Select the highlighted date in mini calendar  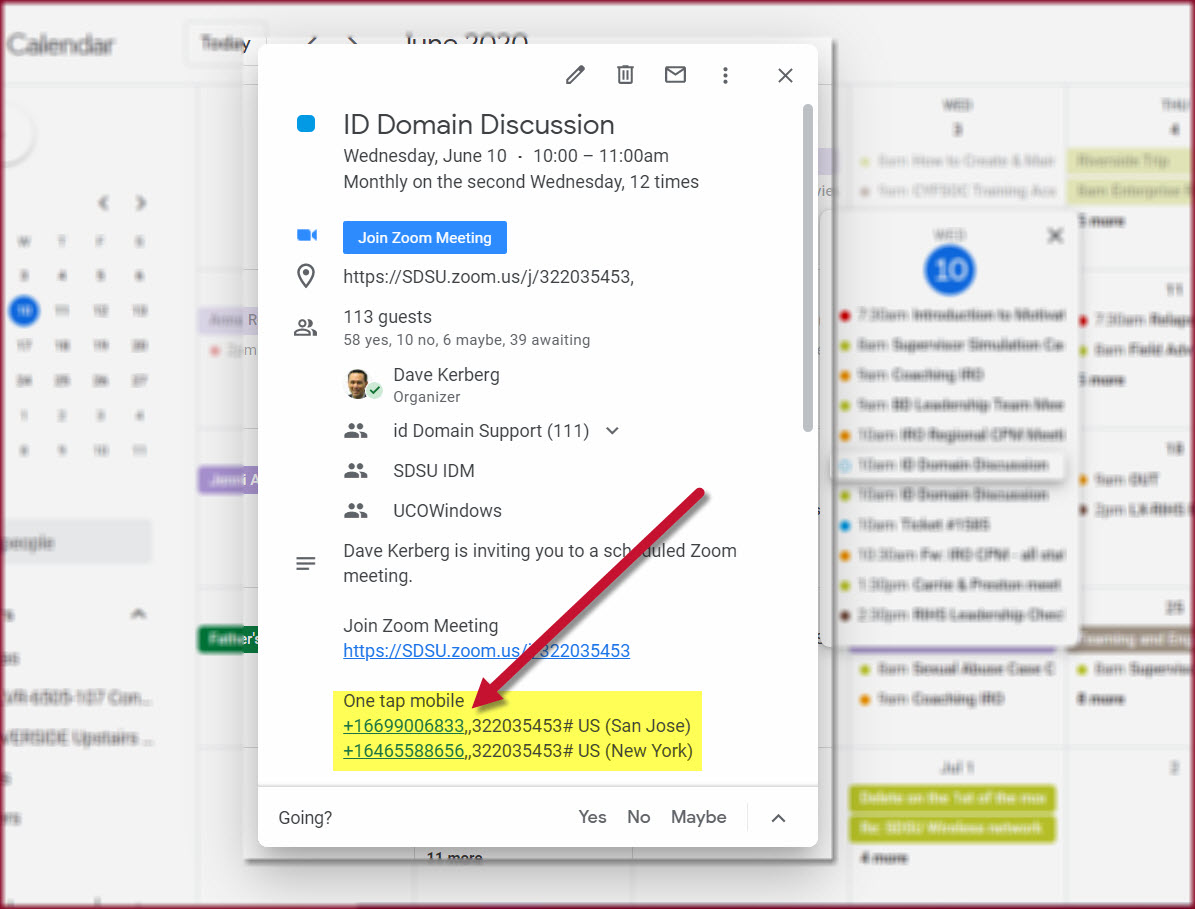tap(24, 310)
